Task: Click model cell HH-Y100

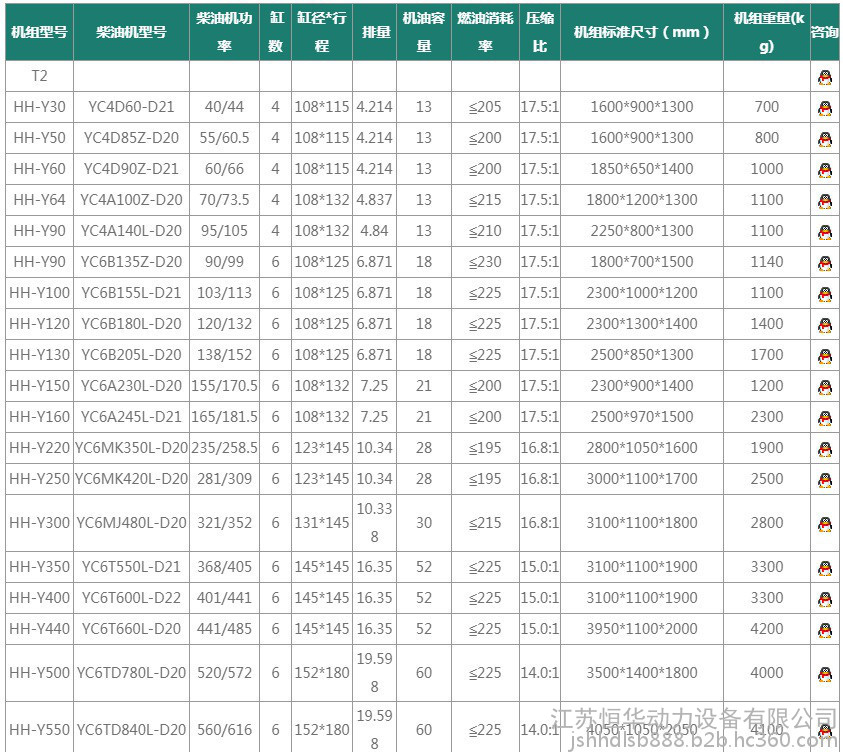Action: 39,293
